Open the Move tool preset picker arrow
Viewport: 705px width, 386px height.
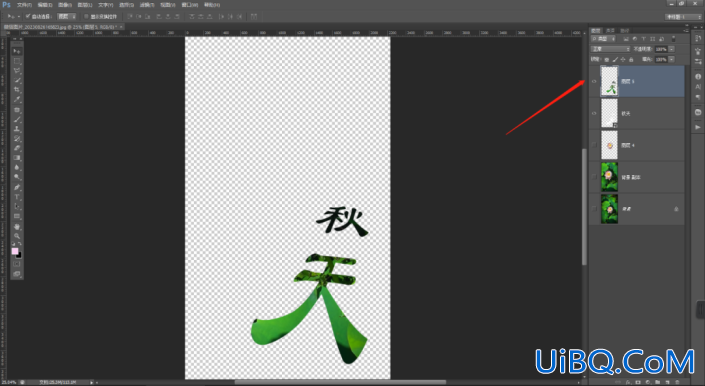[x=19, y=16]
